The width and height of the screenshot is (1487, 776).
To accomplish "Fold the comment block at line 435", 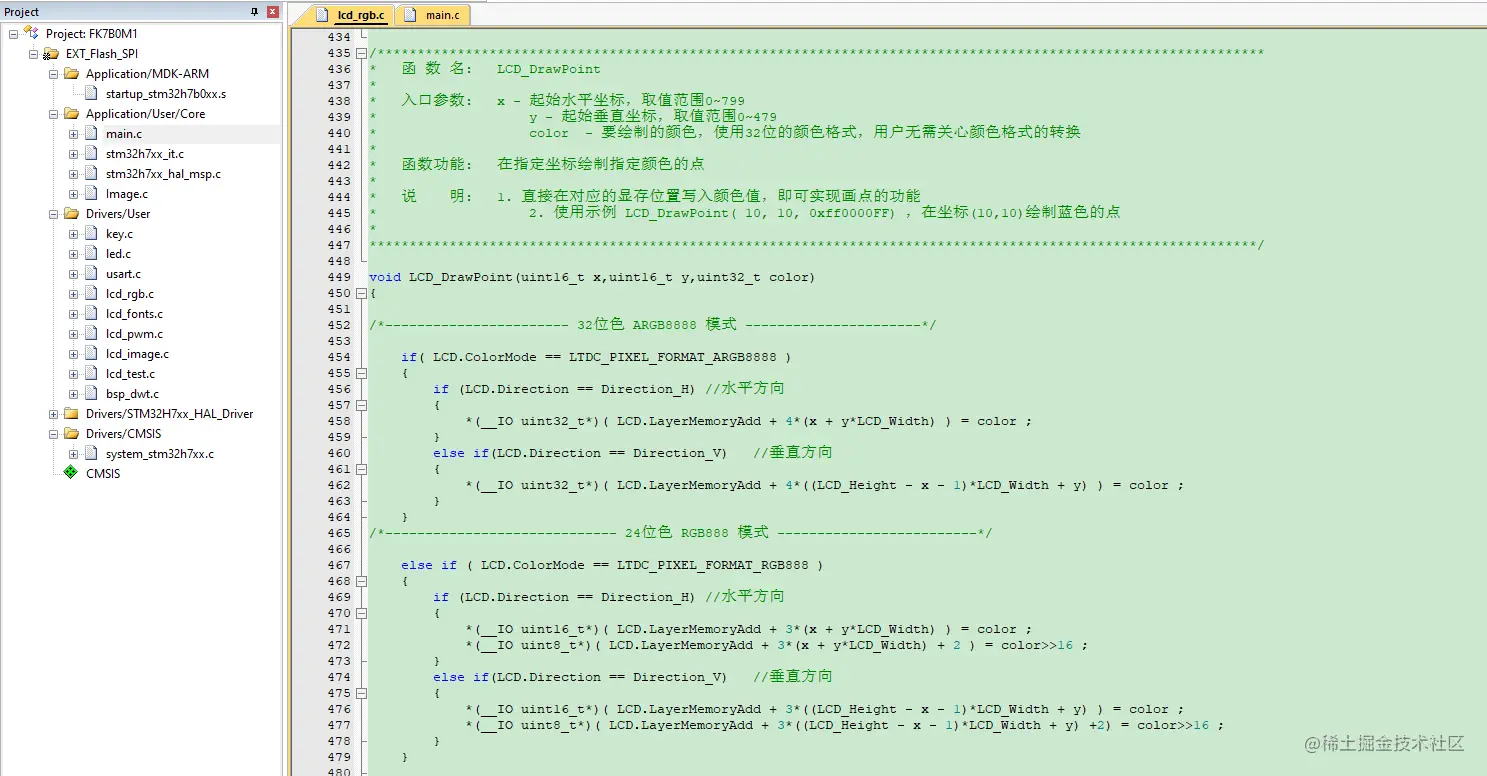I will 361,53.
